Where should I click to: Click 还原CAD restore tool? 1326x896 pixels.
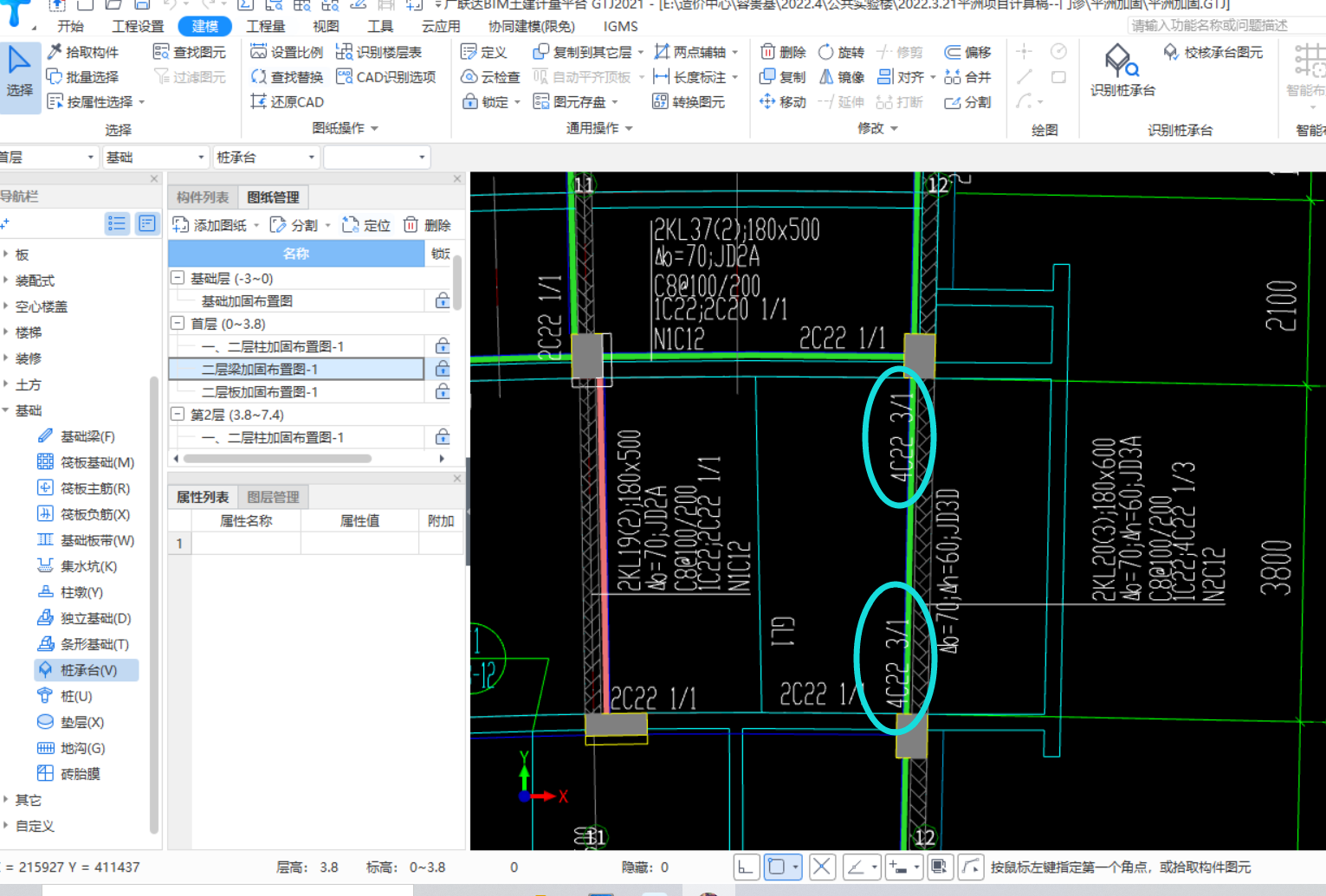(287, 102)
